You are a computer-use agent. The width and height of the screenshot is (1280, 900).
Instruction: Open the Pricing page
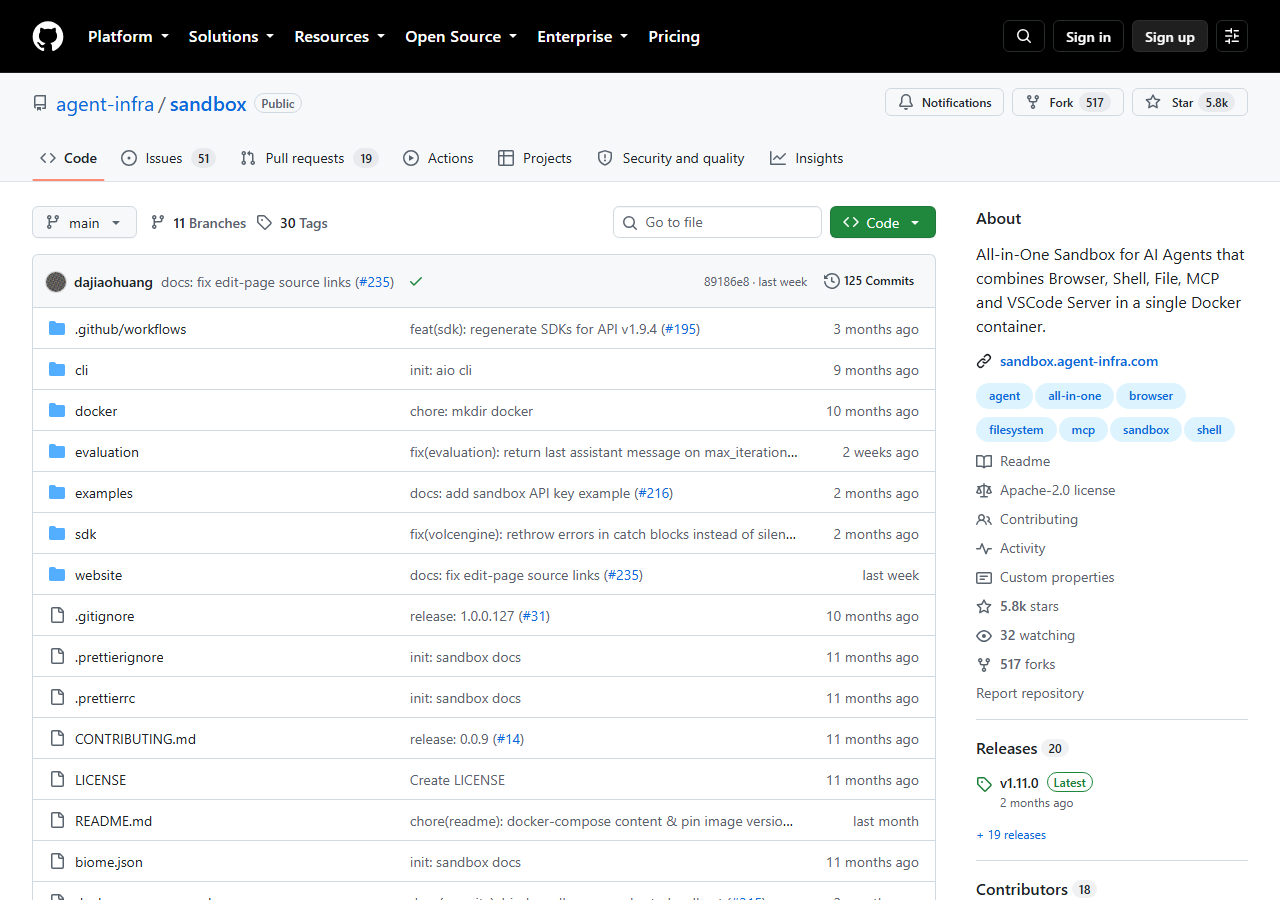pos(674,36)
